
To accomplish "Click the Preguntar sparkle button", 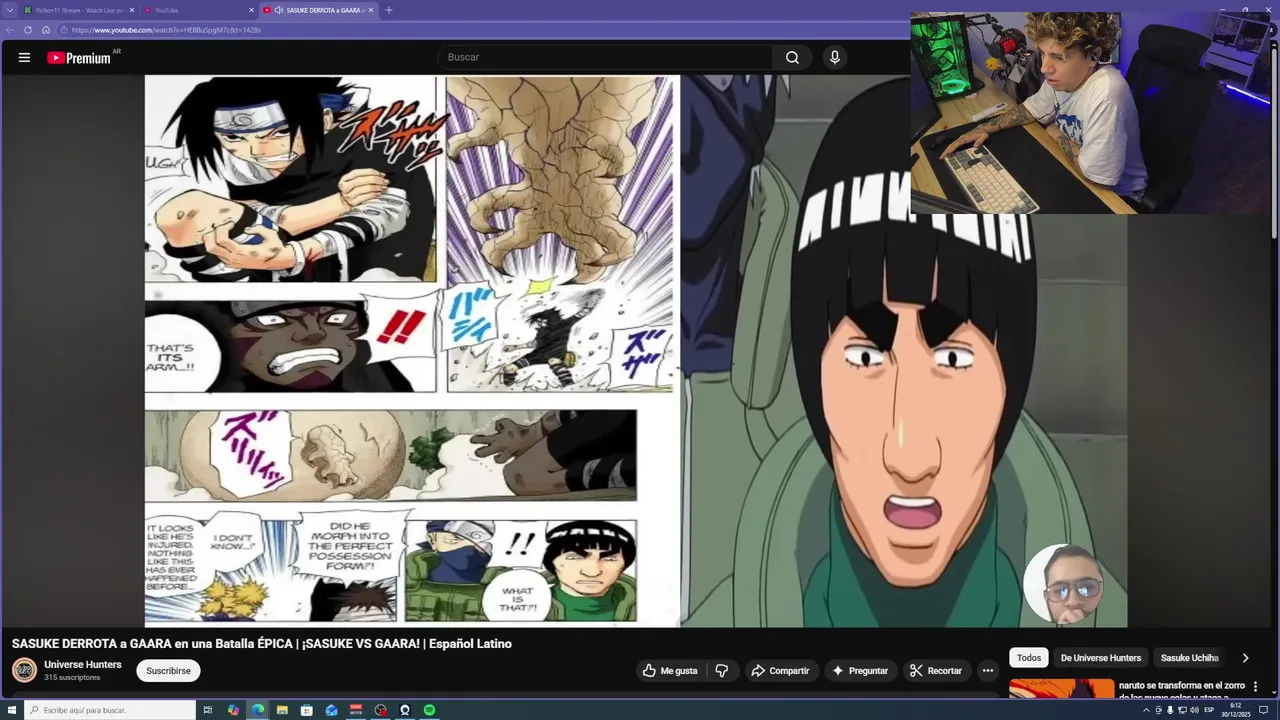I will tap(860, 671).
